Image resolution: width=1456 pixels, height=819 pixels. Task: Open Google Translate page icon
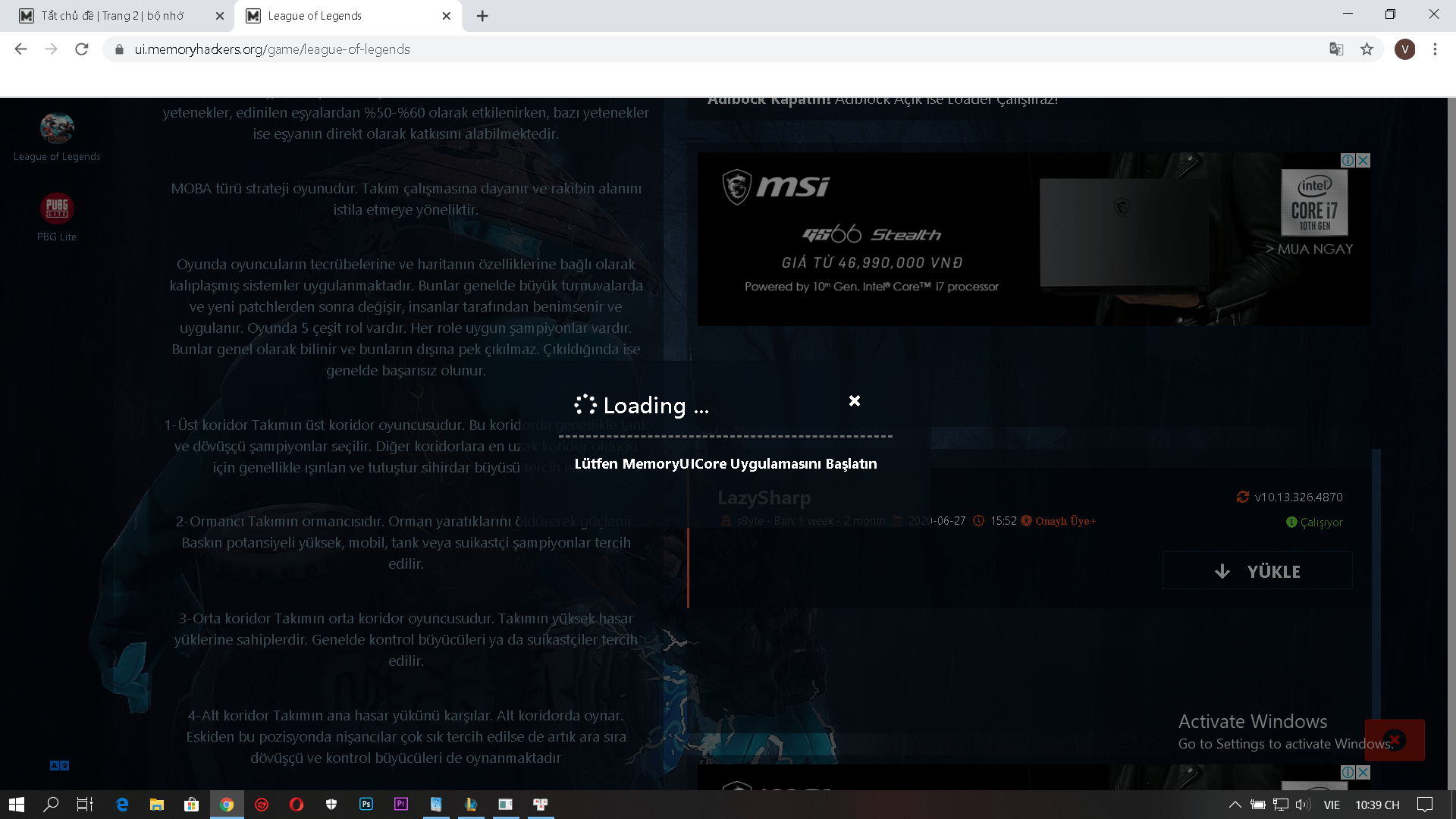click(1336, 49)
